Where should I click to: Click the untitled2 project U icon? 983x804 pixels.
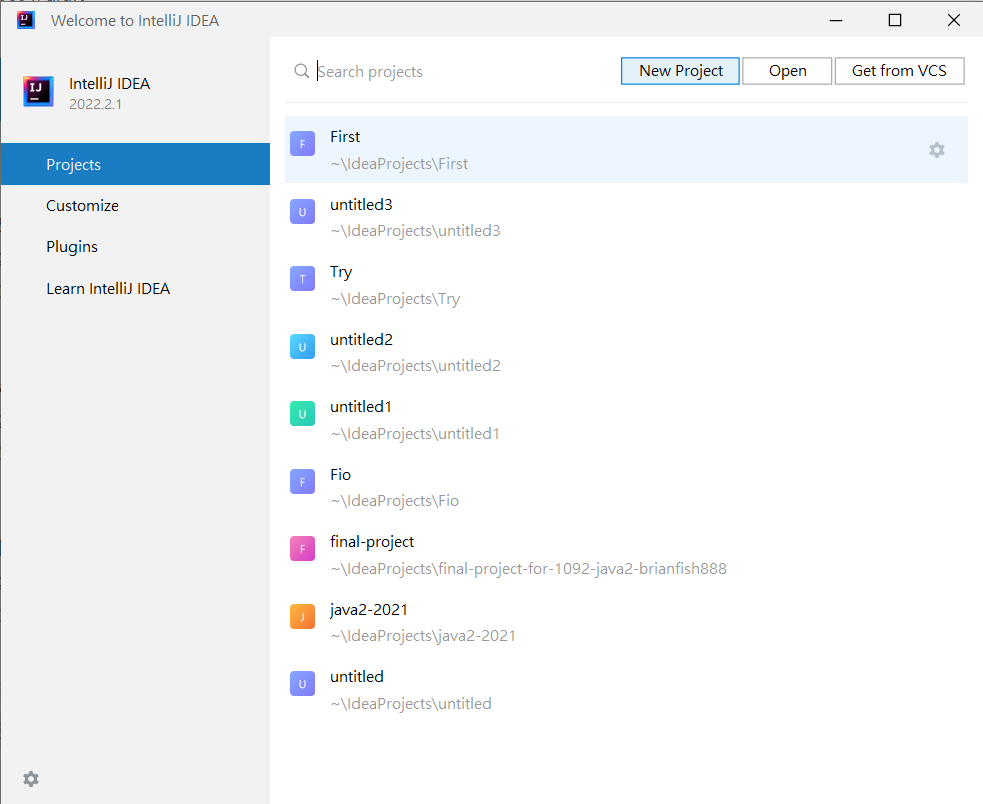pos(302,347)
